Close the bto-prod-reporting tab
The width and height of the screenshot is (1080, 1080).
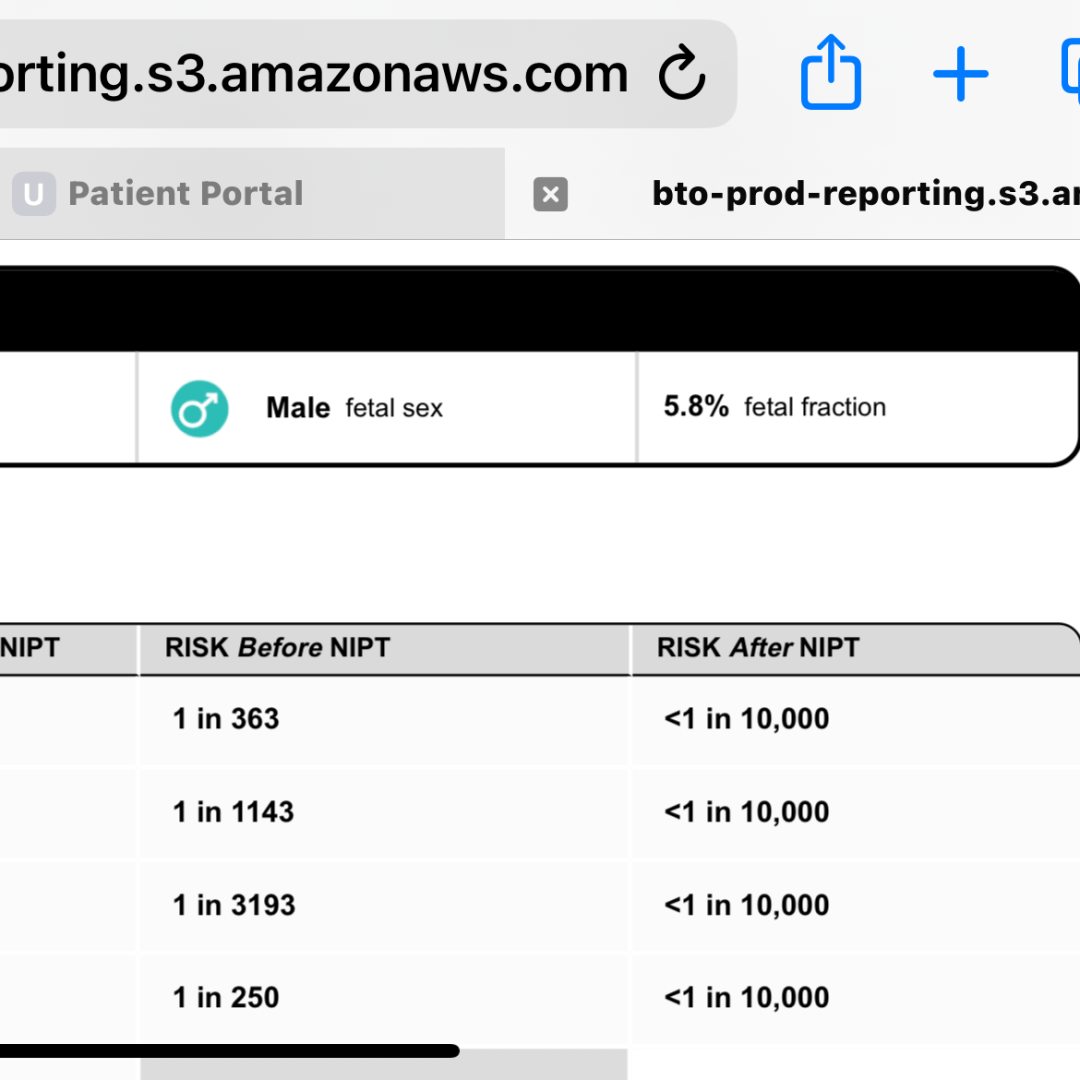pyautogui.click(x=550, y=194)
